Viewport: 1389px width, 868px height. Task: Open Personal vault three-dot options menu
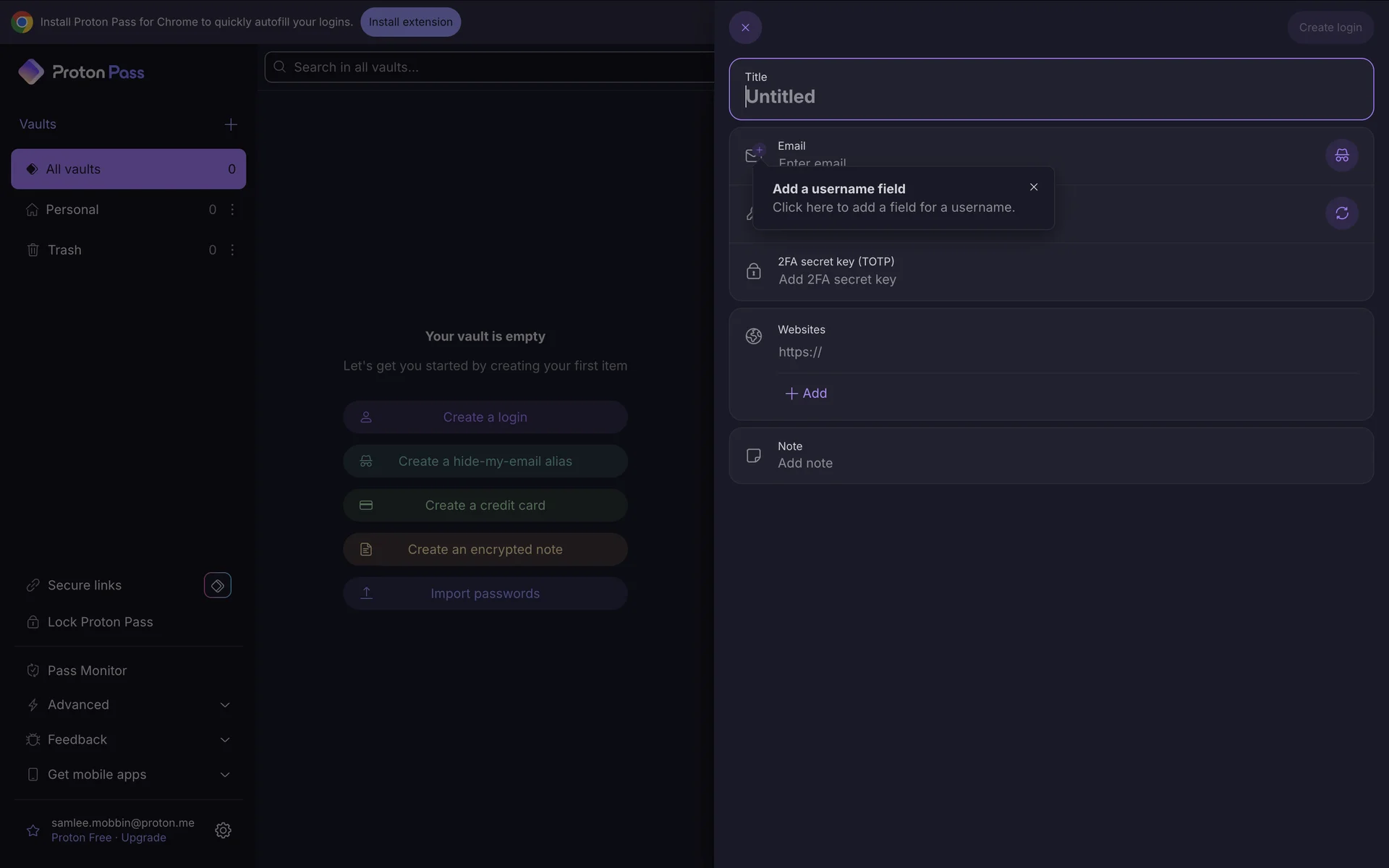click(x=232, y=210)
